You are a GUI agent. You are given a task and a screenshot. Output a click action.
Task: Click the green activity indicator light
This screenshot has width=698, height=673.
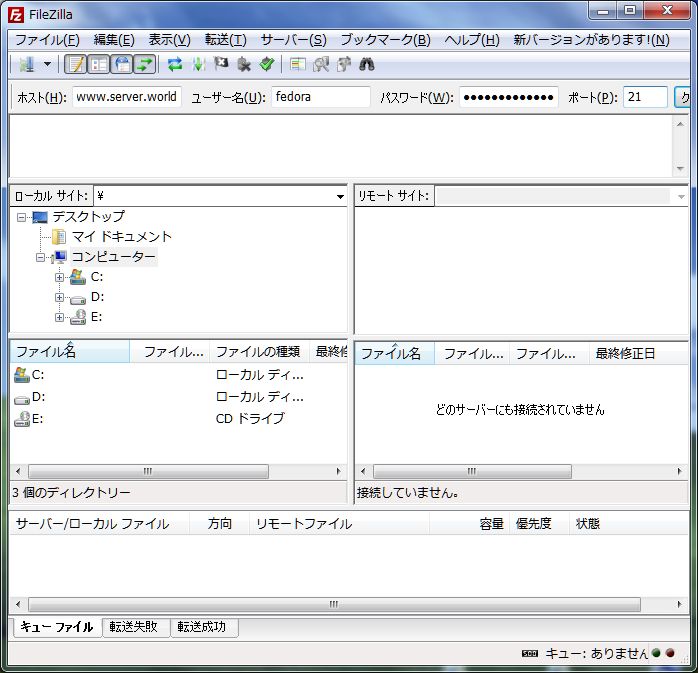[x=656, y=653]
